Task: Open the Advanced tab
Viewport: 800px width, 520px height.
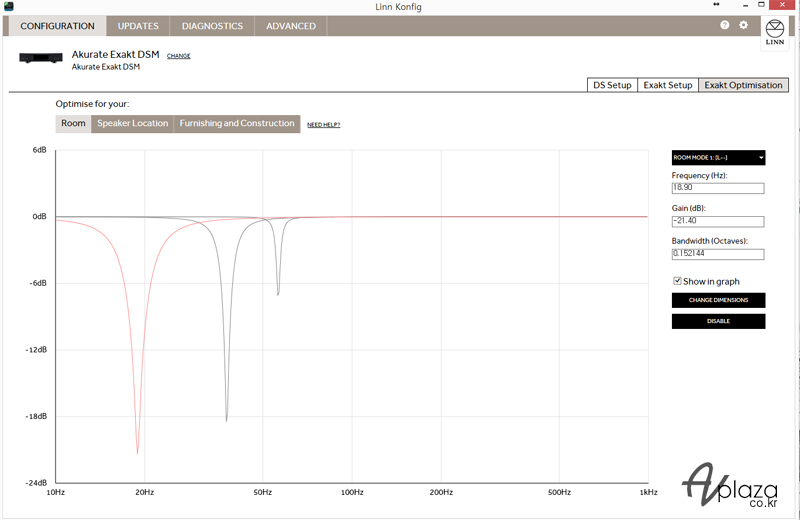Action: (291, 26)
